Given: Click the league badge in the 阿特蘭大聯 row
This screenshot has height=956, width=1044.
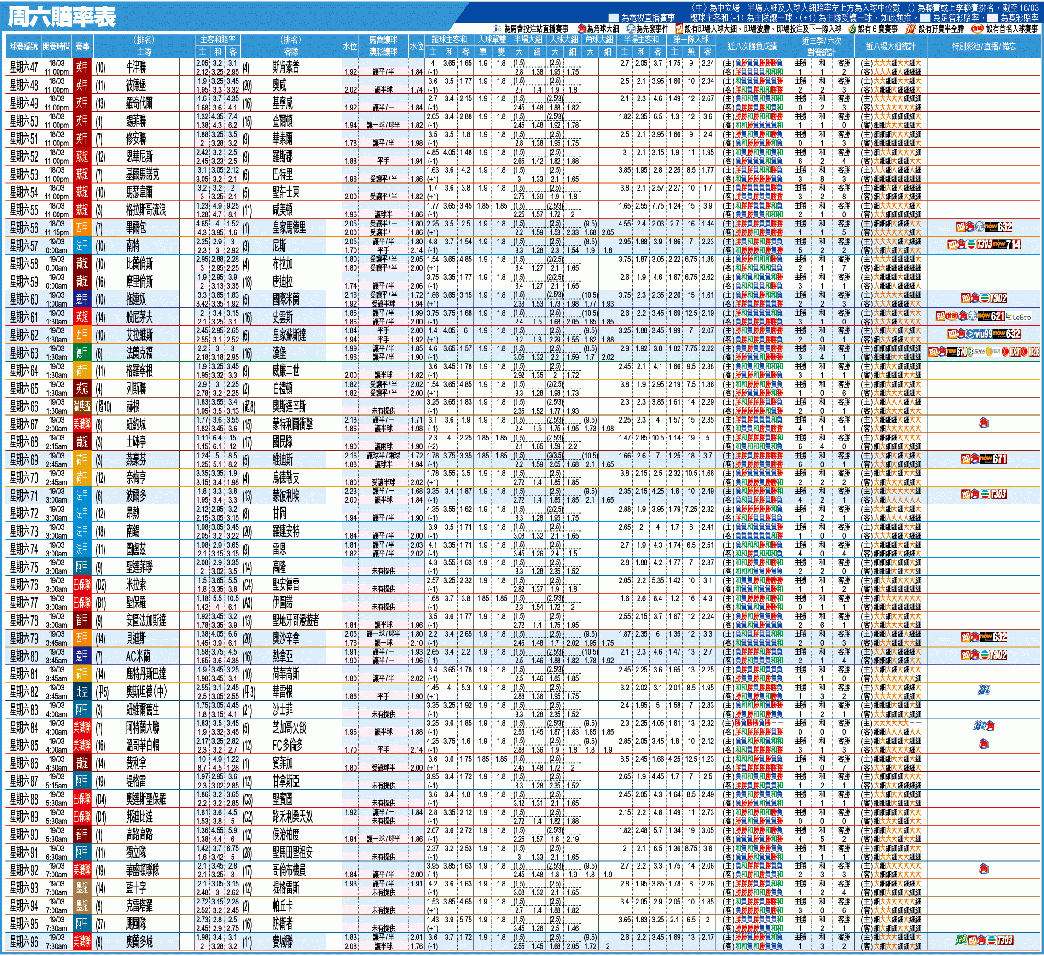Looking at the screenshot, I should [82, 727].
